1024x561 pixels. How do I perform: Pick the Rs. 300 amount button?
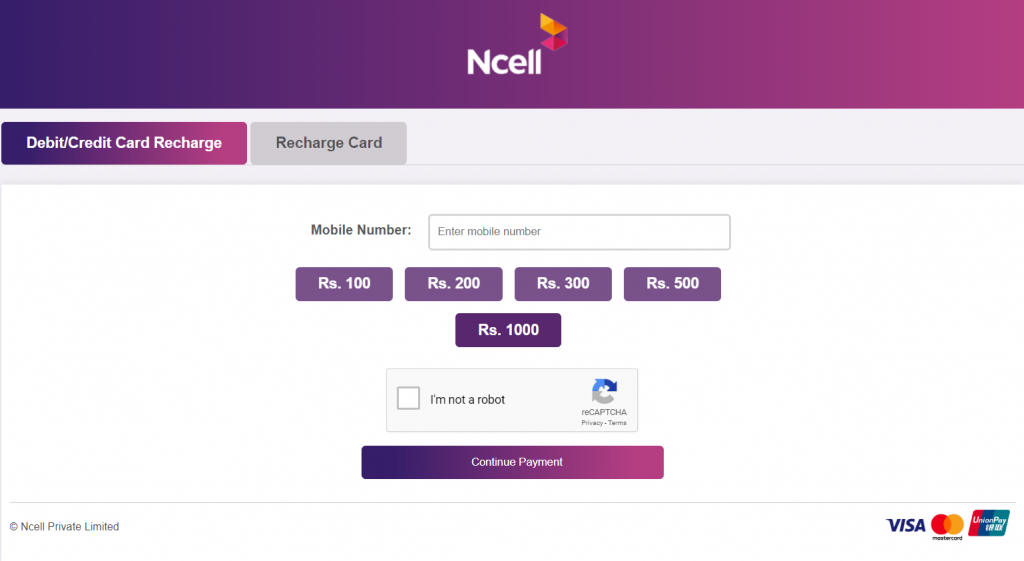coord(563,284)
